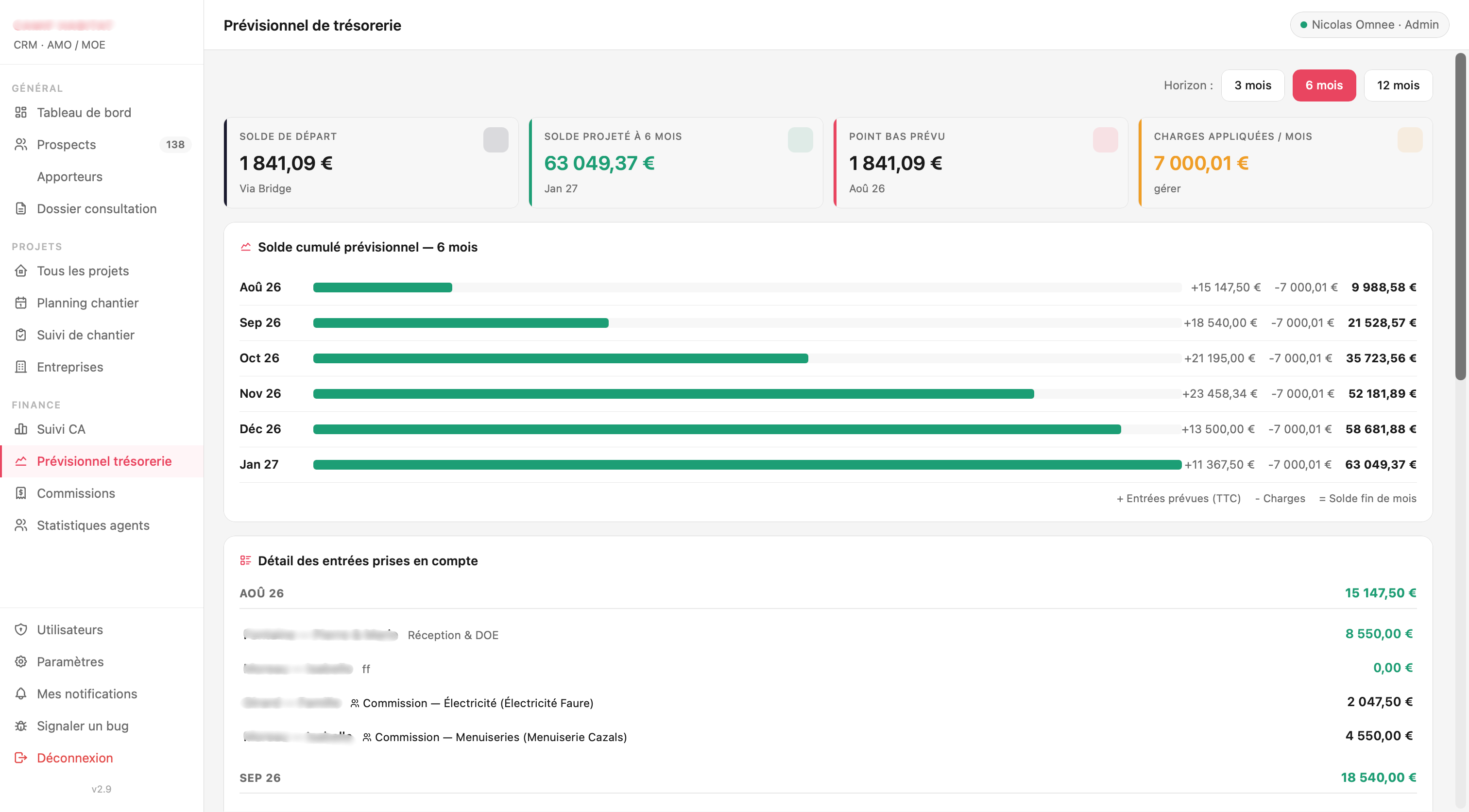Click the Aoû 26 progress bar
The image size is (1469, 812).
click(747, 288)
